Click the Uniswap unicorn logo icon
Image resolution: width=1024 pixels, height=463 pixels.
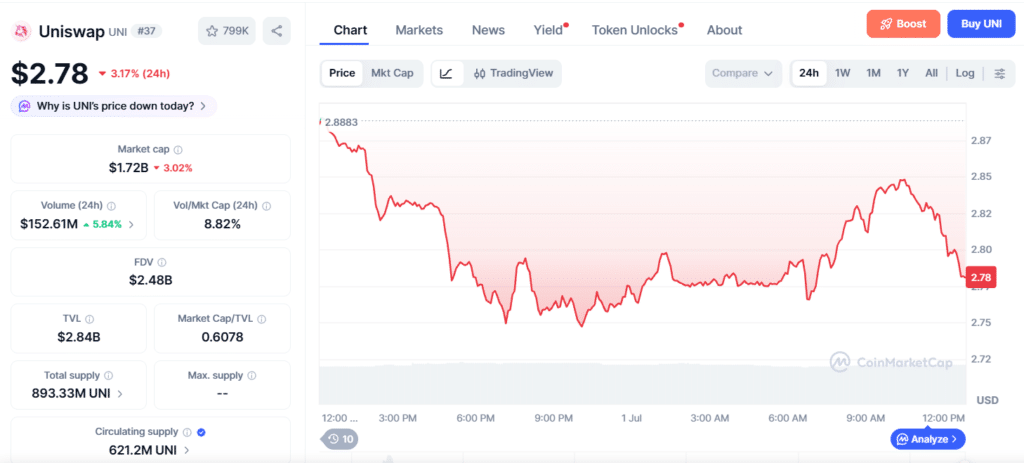click(23, 31)
